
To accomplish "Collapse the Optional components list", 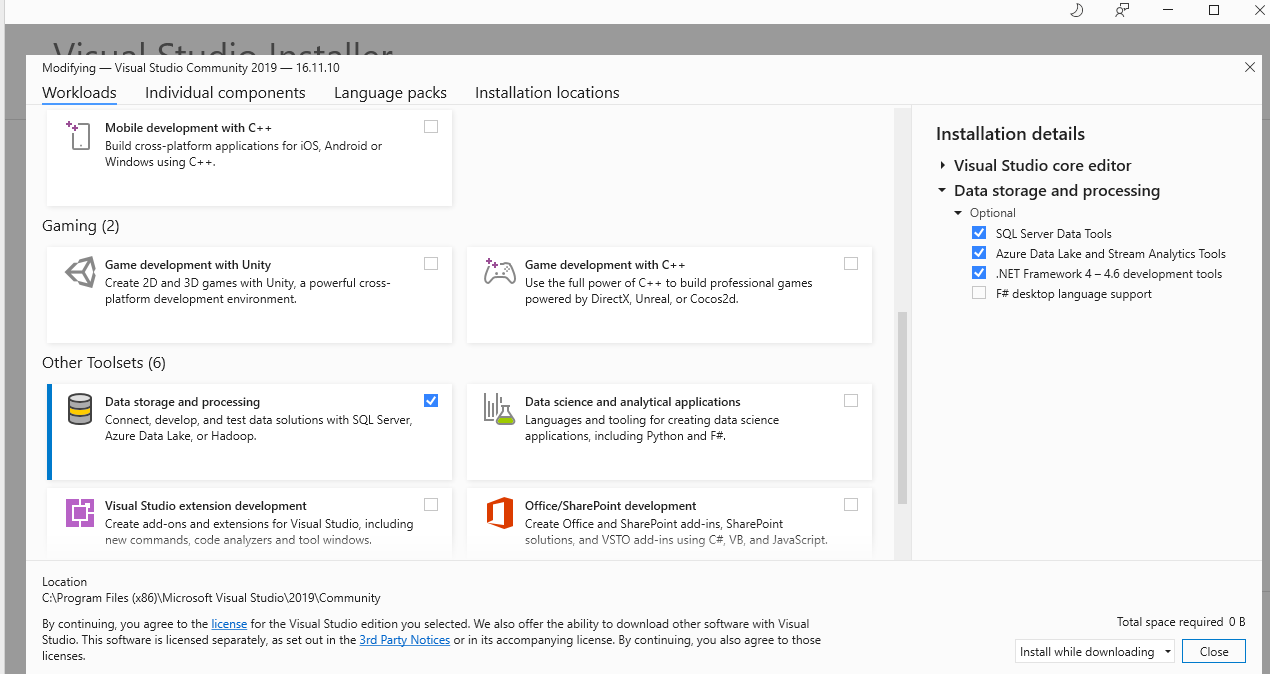I will (x=958, y=213).
